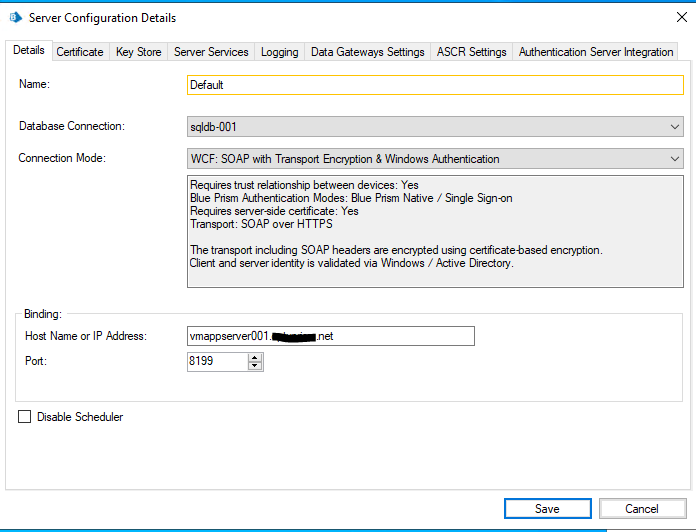Expand the Database Connection dropdown
Viewport: 696px width, 532px height.
tap(435, 127)
